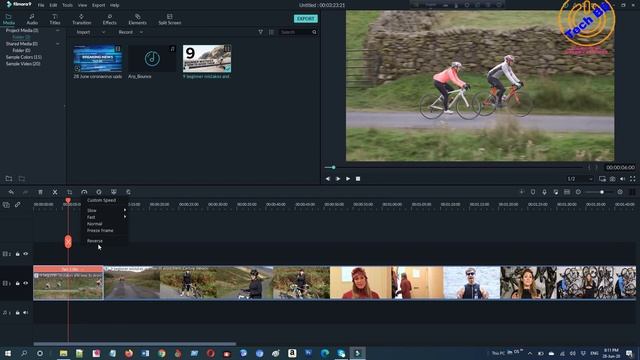The width and height of the screenshot is (640, 360).
Task: Toggle the auto ripple link icon
Action: click(x=18, y=204)
